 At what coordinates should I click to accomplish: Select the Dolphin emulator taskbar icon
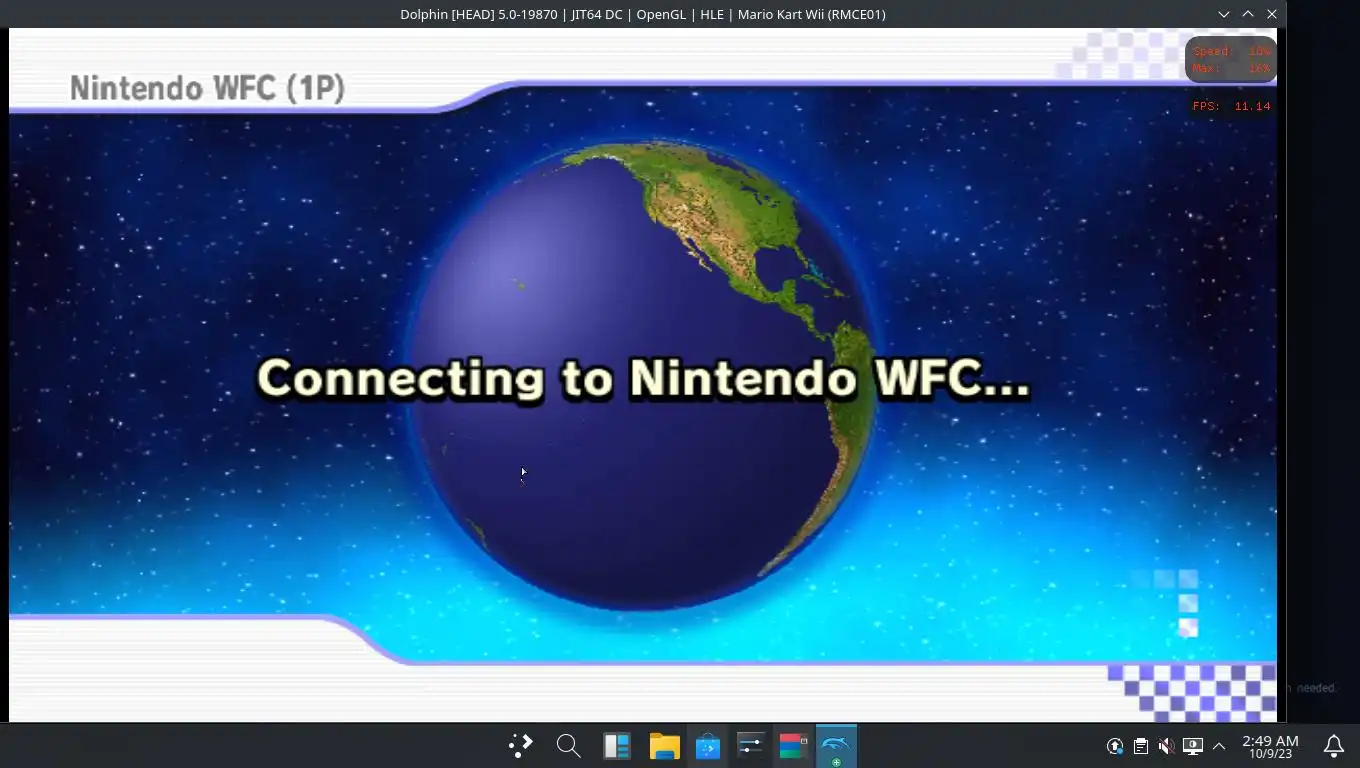(x=836, y=746)
